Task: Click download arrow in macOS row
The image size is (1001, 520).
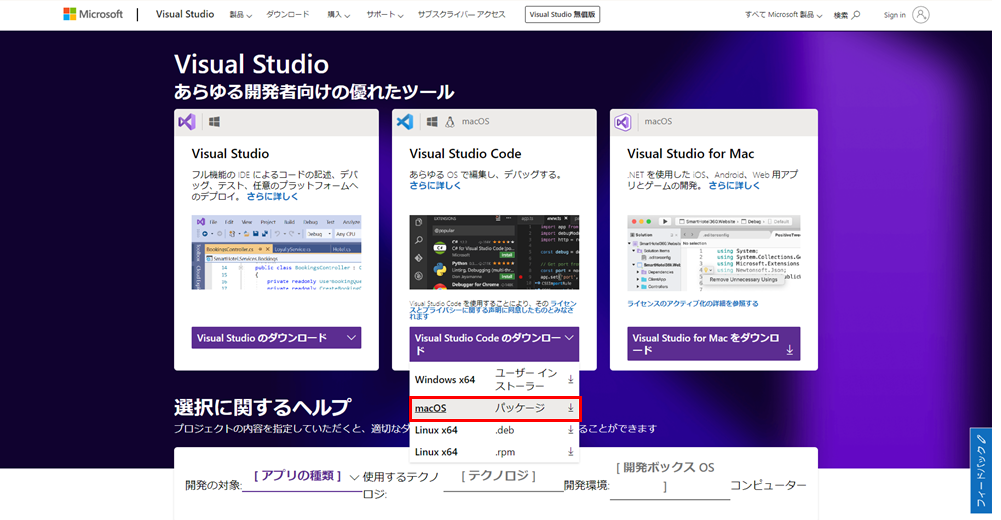Action: 570,408
